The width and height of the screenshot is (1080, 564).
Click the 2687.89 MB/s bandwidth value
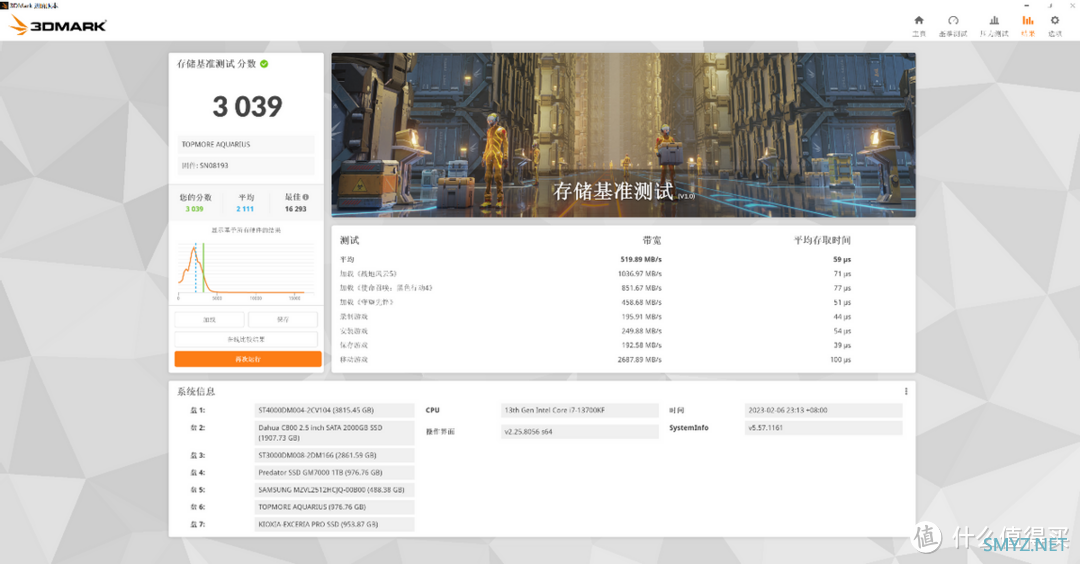coord(640,359)
